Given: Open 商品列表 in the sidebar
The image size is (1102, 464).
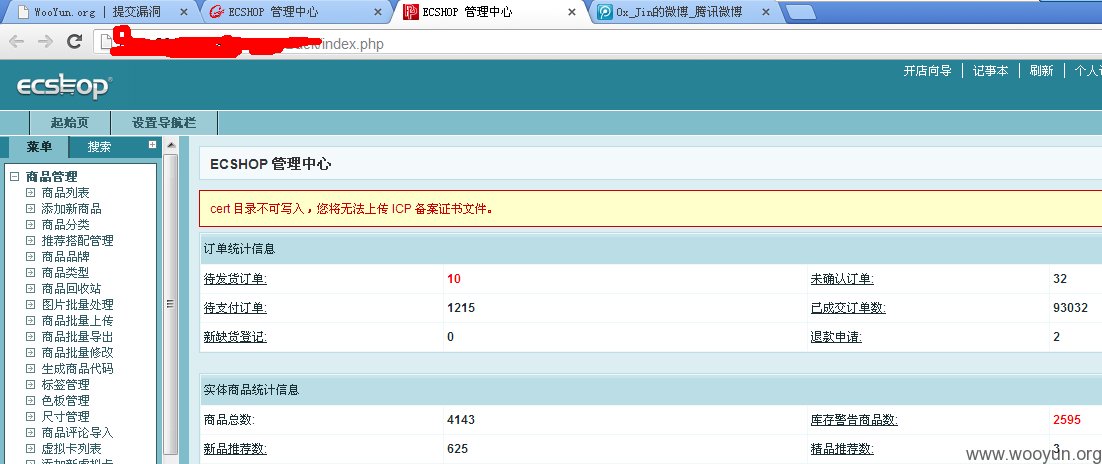Looking at the screenshot, I should pos(65,193).
